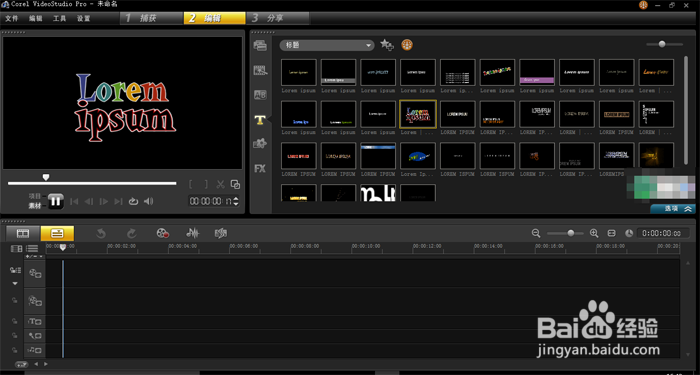This screenshot has width=700, height=375.
Task: Adjust the preview timecode stepper arrows
Action: [x=236, y=201]
